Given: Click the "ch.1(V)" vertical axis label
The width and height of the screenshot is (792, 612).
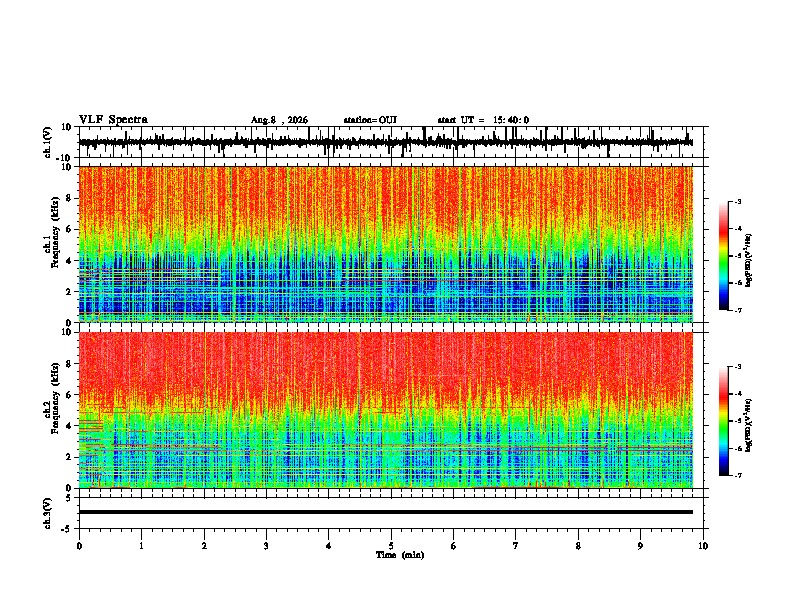Looking at the screenshot, I should coord(48,142).
